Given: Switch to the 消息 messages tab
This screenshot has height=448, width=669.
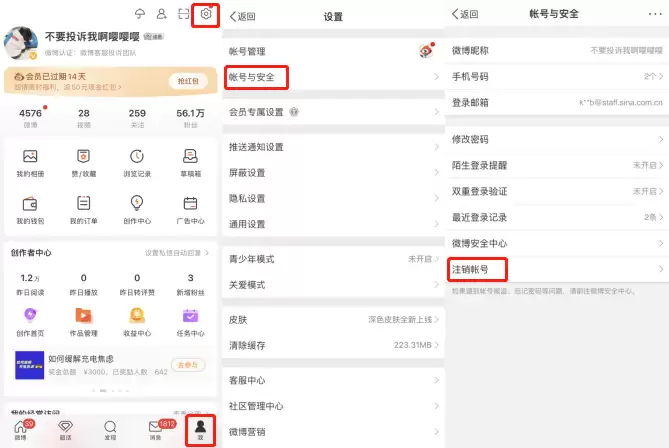Looking at the screenshot, I should (155, 430).
